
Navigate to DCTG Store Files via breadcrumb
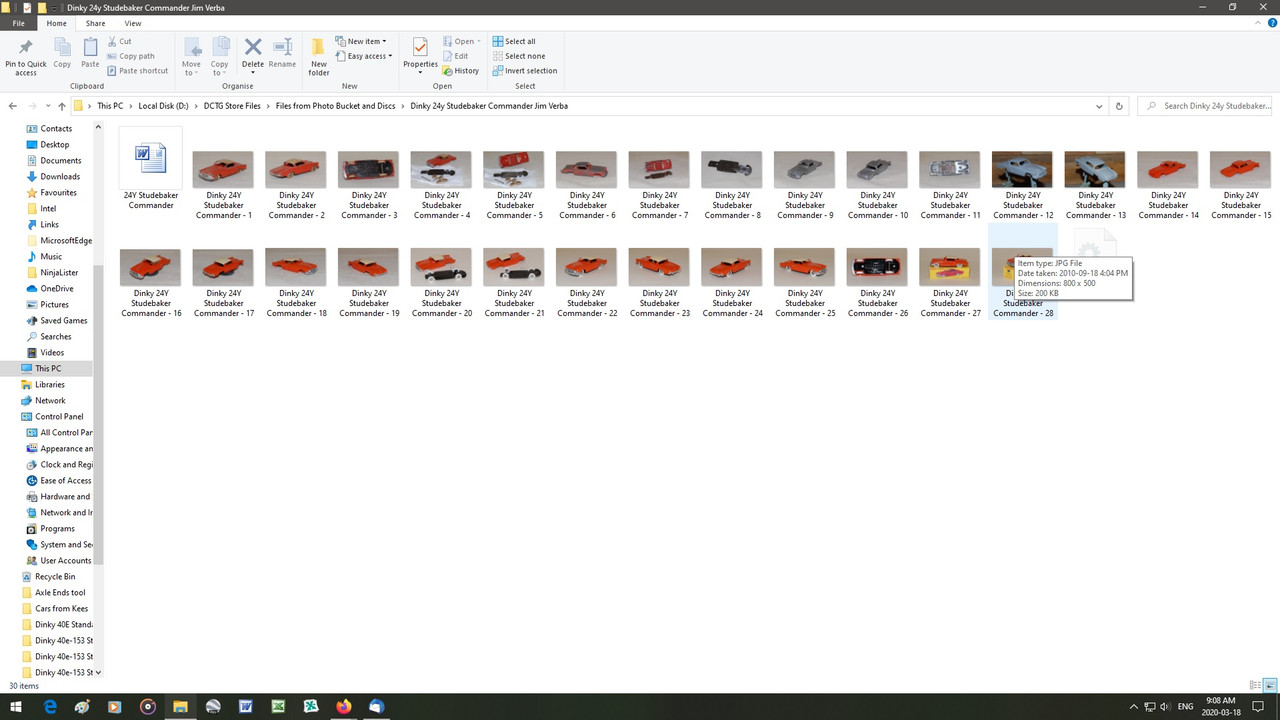tap(232, 106)
